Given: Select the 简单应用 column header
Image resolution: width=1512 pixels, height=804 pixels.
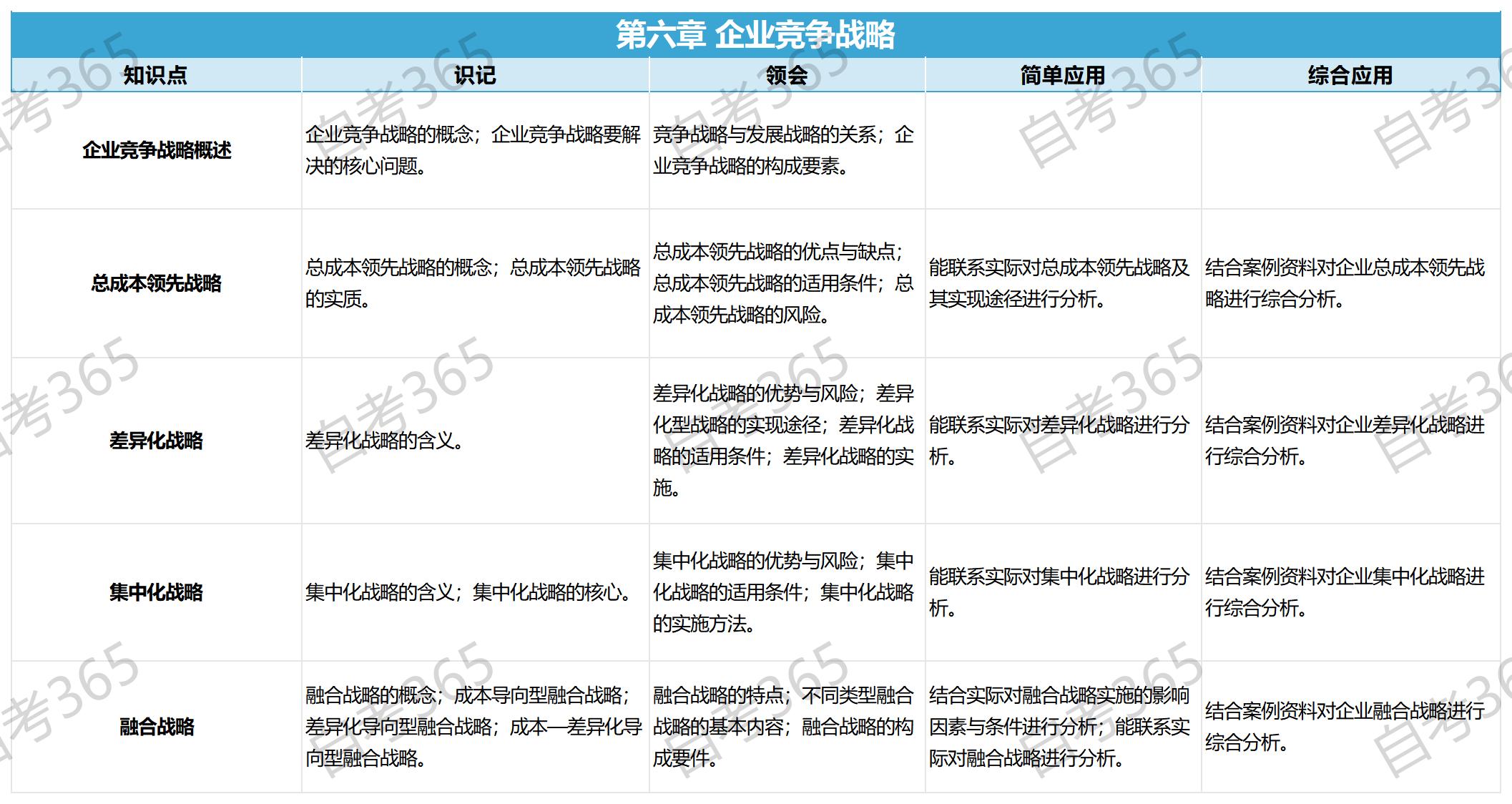Looking at the screenshot, I should tap(1062, 75).
